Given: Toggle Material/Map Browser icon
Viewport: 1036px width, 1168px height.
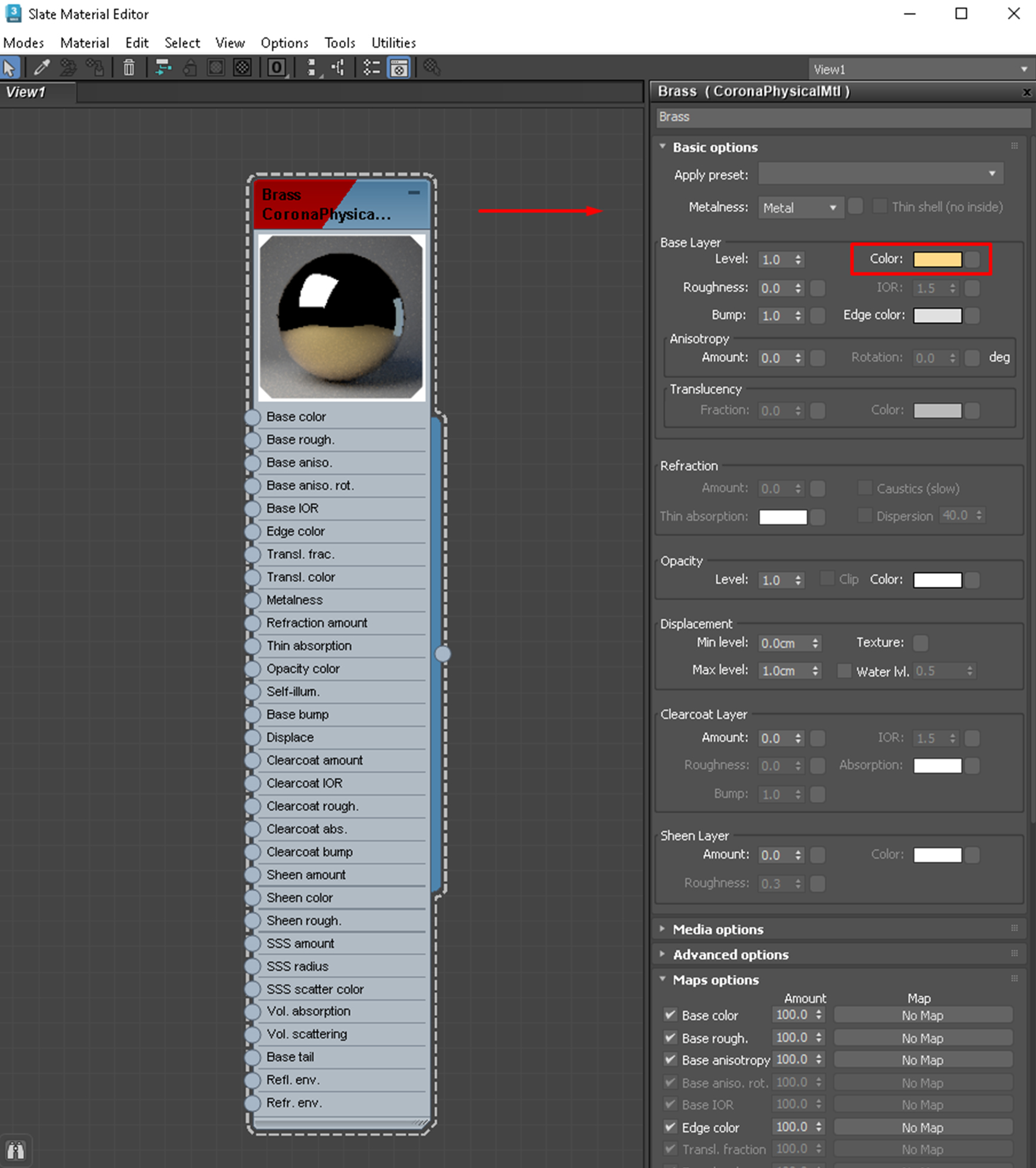Looking at the screenshot, I should pyautogui.click(x=372, y=68).
